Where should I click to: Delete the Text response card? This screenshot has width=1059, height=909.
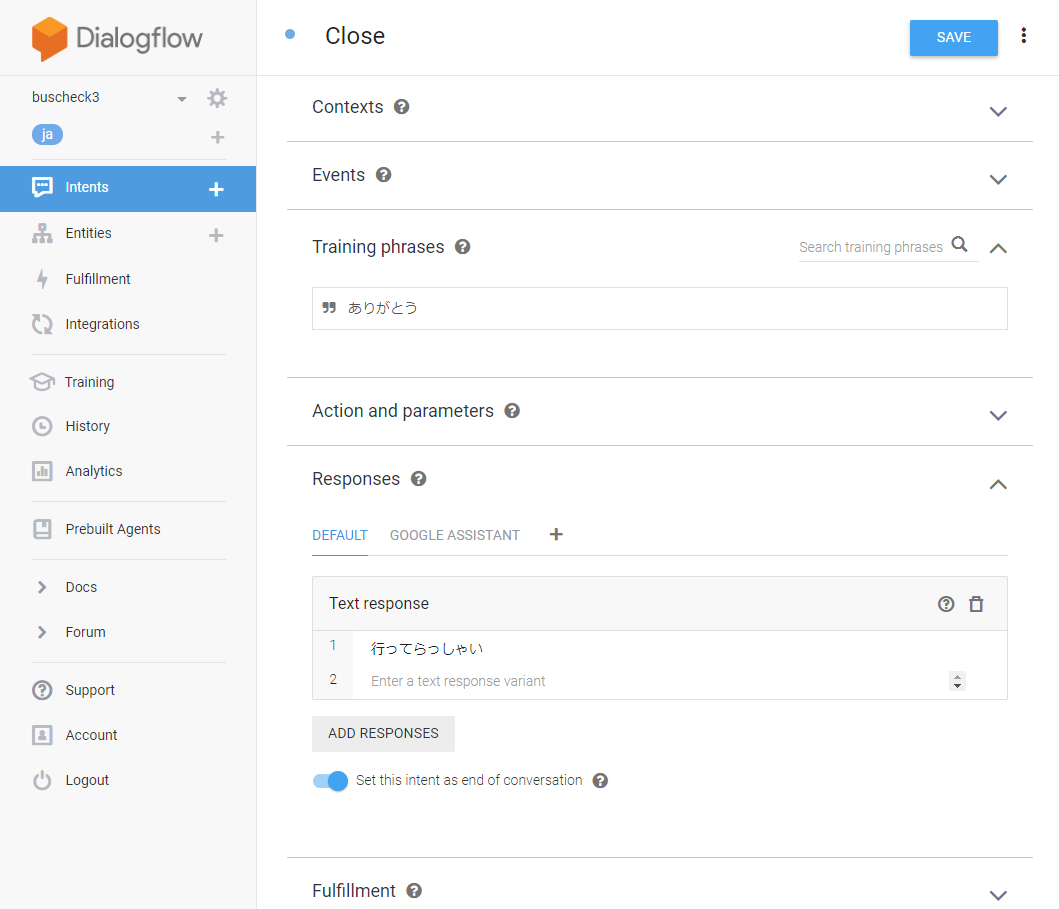click(x=977, y=604)
